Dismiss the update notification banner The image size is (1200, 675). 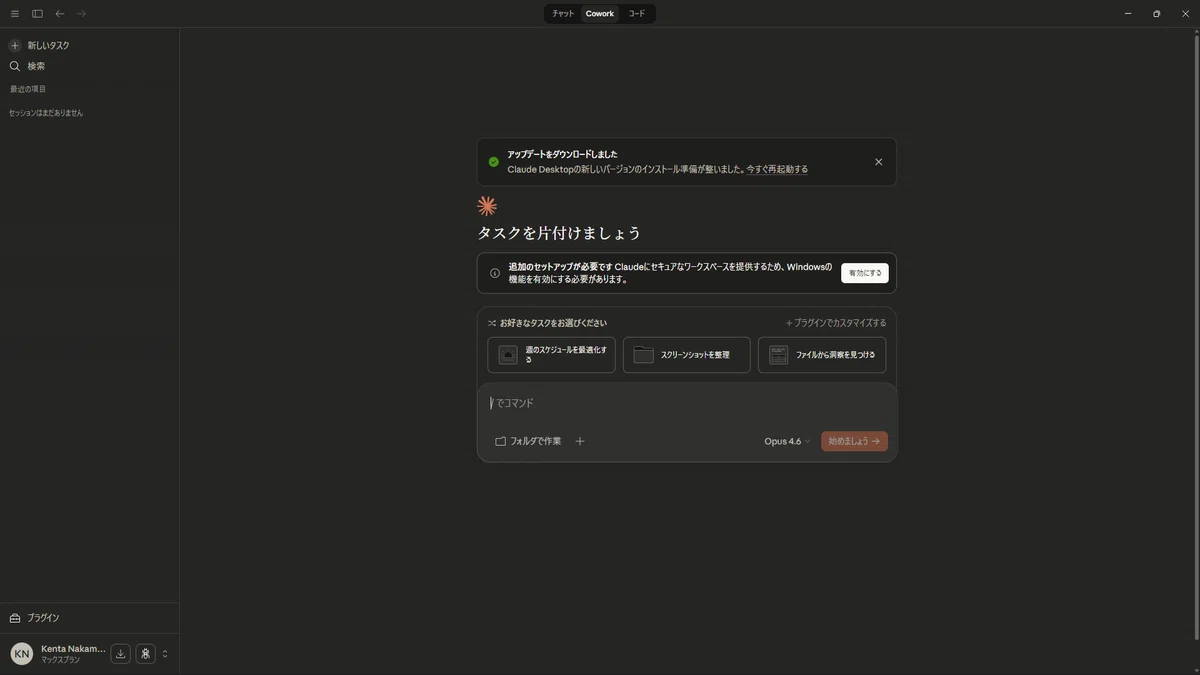879,162
